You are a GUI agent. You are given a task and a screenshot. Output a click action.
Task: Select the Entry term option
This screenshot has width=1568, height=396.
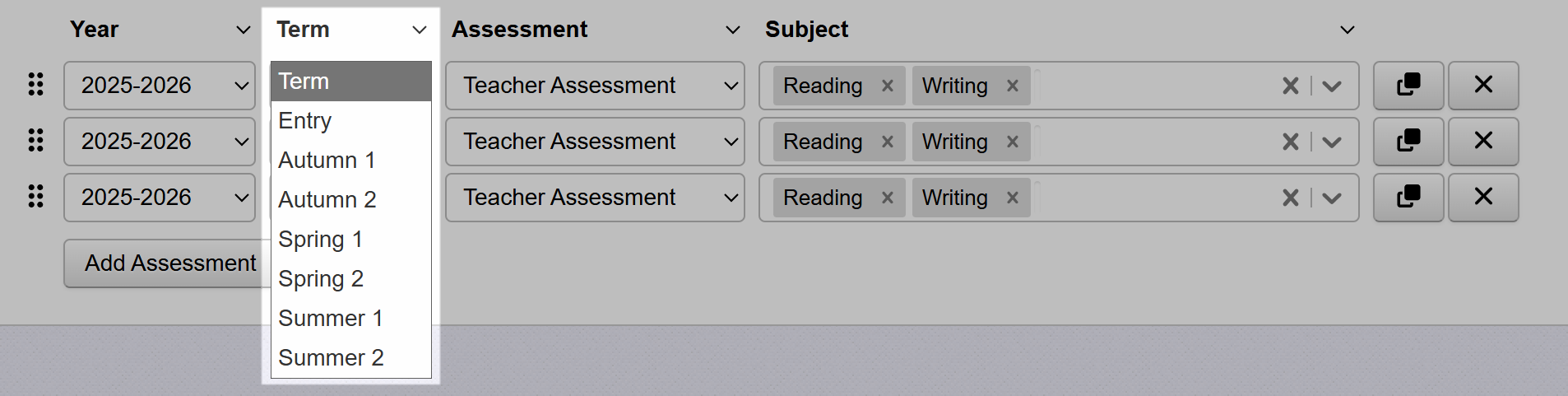pos(305,120)
